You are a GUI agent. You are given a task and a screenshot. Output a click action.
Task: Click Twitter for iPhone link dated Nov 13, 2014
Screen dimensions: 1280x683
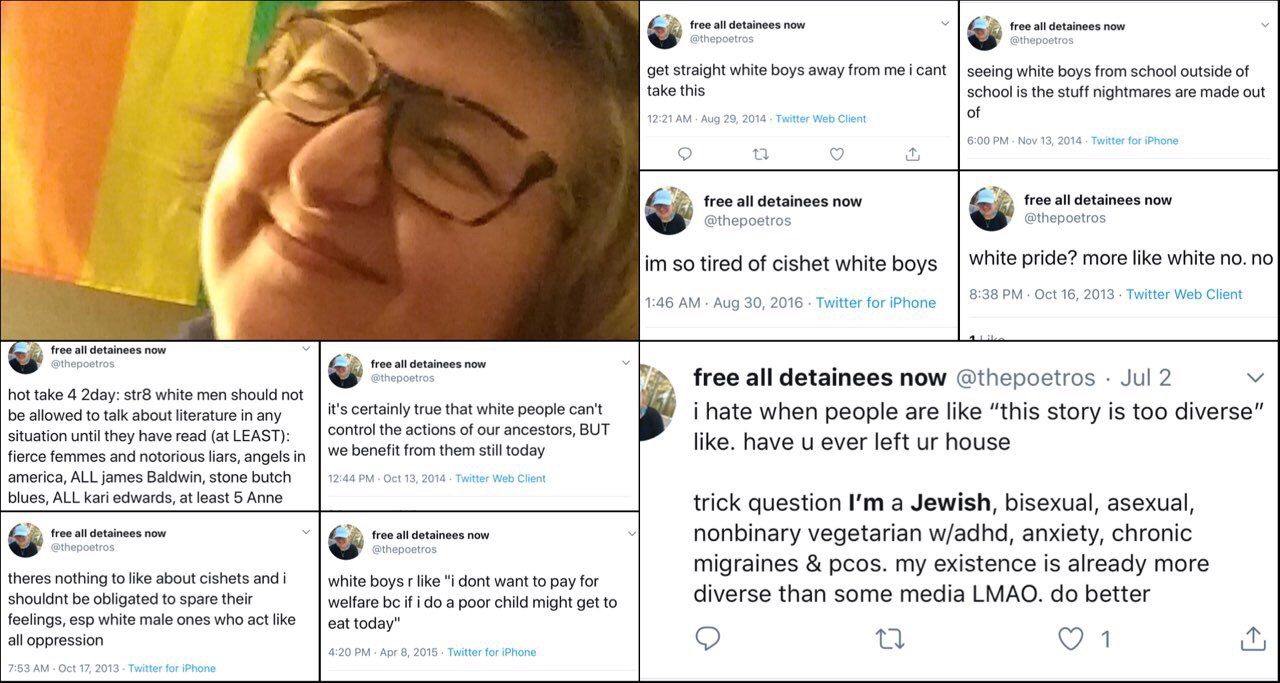click(1134, 140)
